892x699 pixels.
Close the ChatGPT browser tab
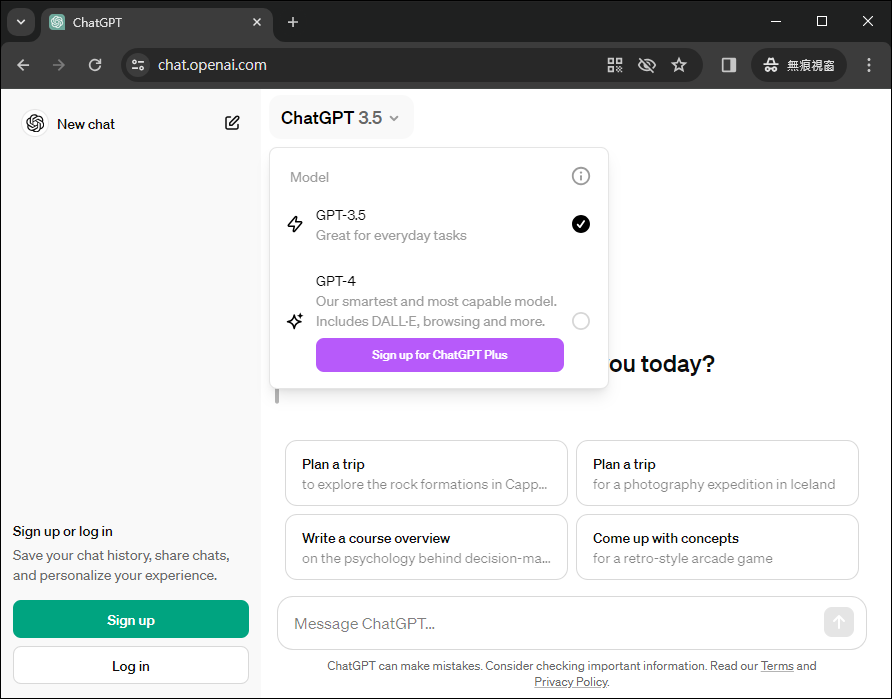(x=257, y=22)
